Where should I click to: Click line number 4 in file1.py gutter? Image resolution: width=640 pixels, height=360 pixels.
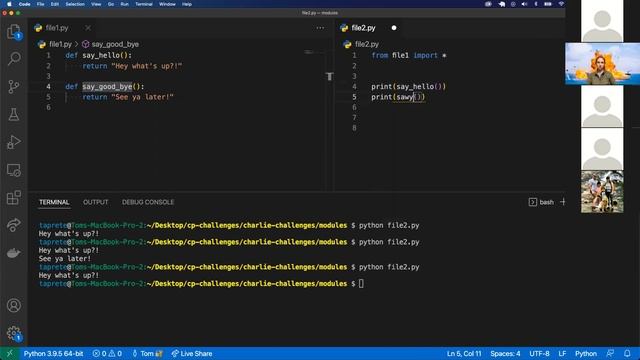click(x=48, y=86)
